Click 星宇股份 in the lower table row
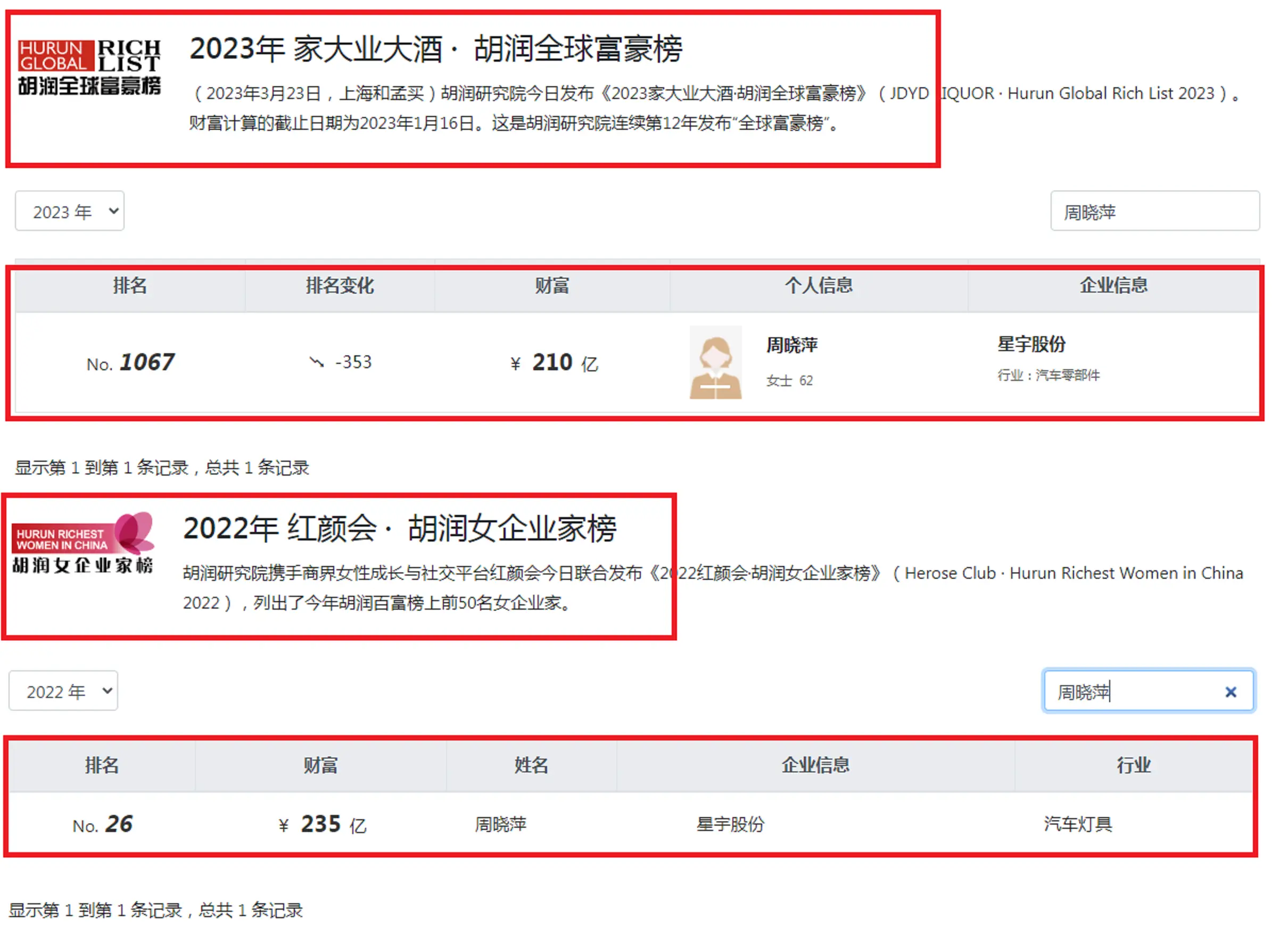The height and width of the screenshot is (932, 1288). coord(731,825)
